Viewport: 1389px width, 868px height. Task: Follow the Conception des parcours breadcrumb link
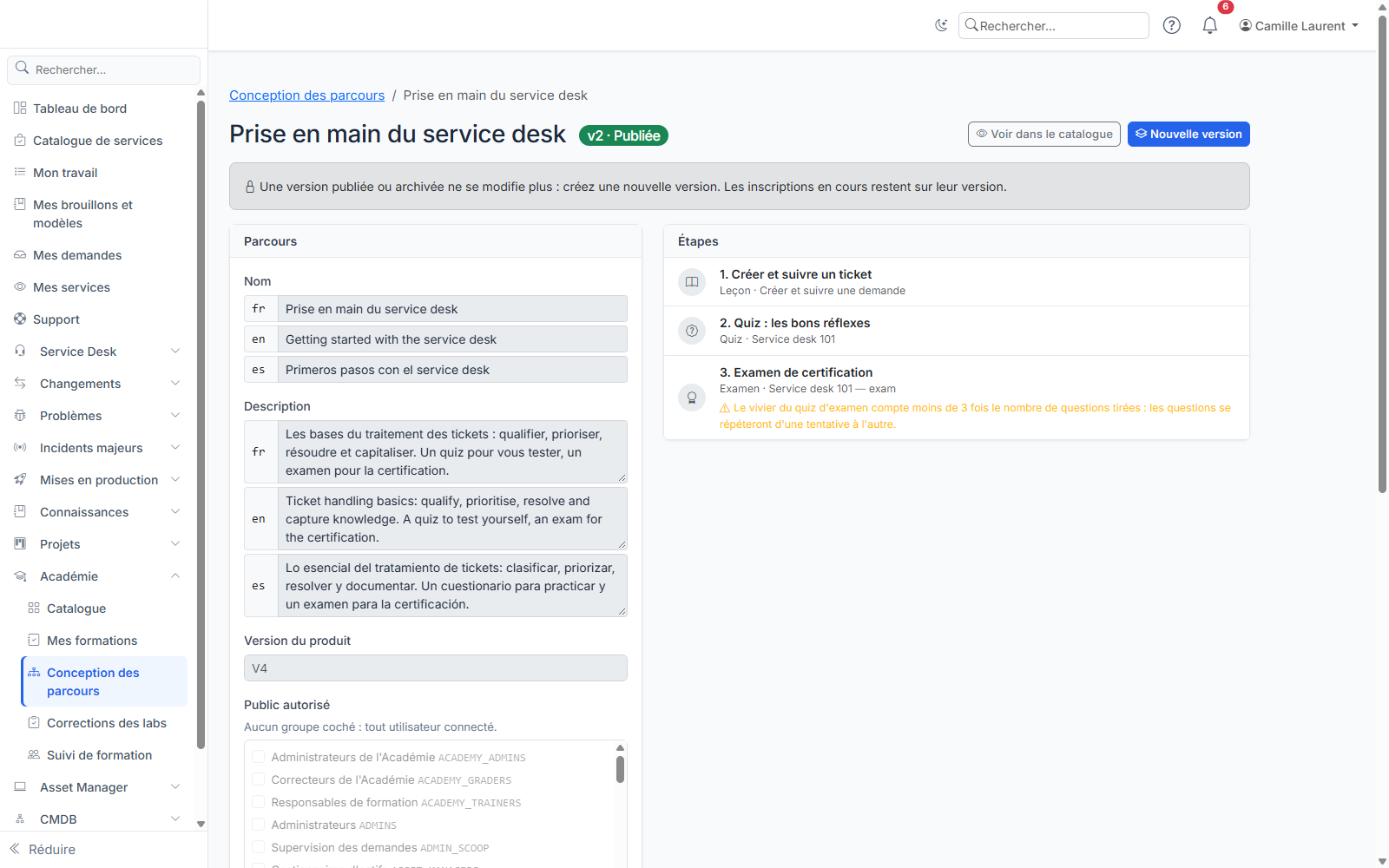[306, 95]
